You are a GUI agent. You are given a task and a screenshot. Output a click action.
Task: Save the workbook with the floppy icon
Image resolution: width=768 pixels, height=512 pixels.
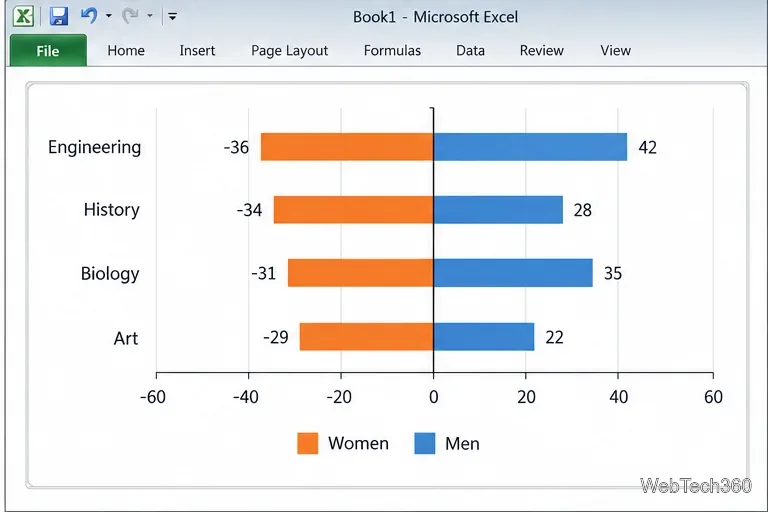click(x=59, y=16)
